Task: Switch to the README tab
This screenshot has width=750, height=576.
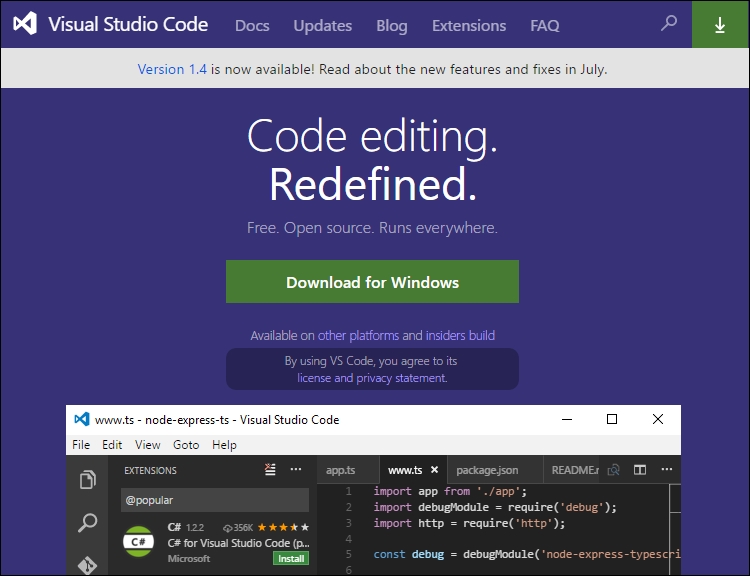Action: (x=574, y=470)
